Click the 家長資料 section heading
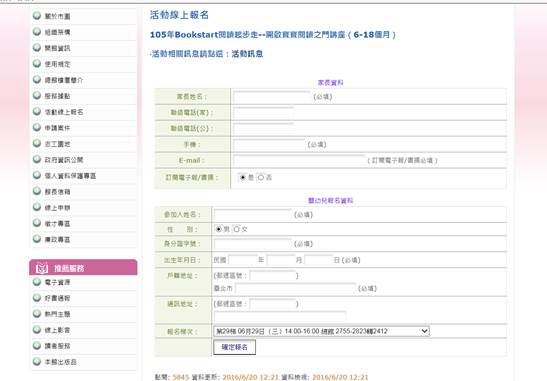The image size is (547, 381). (330, 83)
